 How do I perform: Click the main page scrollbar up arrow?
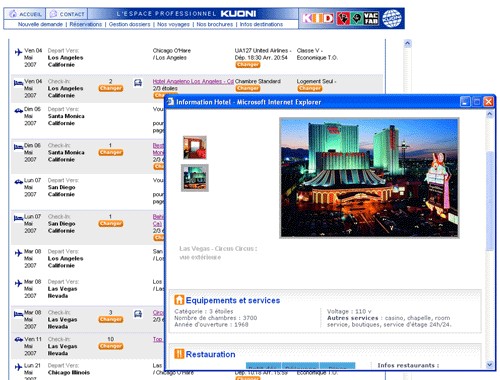407,43
